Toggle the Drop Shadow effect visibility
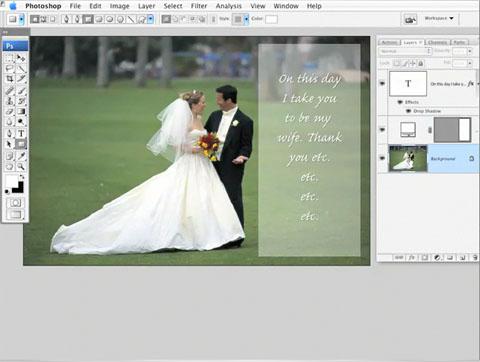 tap(408, 111)
